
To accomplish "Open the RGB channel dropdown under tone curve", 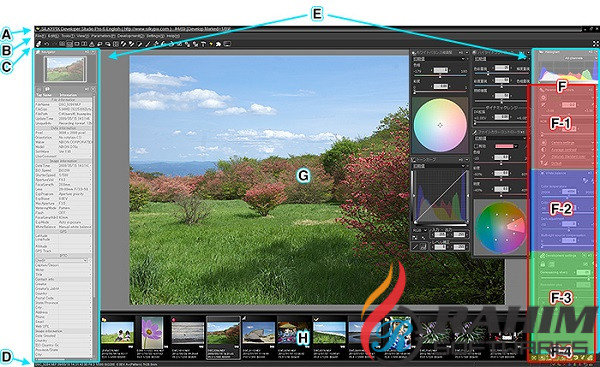I will click(x=420, y=230).
